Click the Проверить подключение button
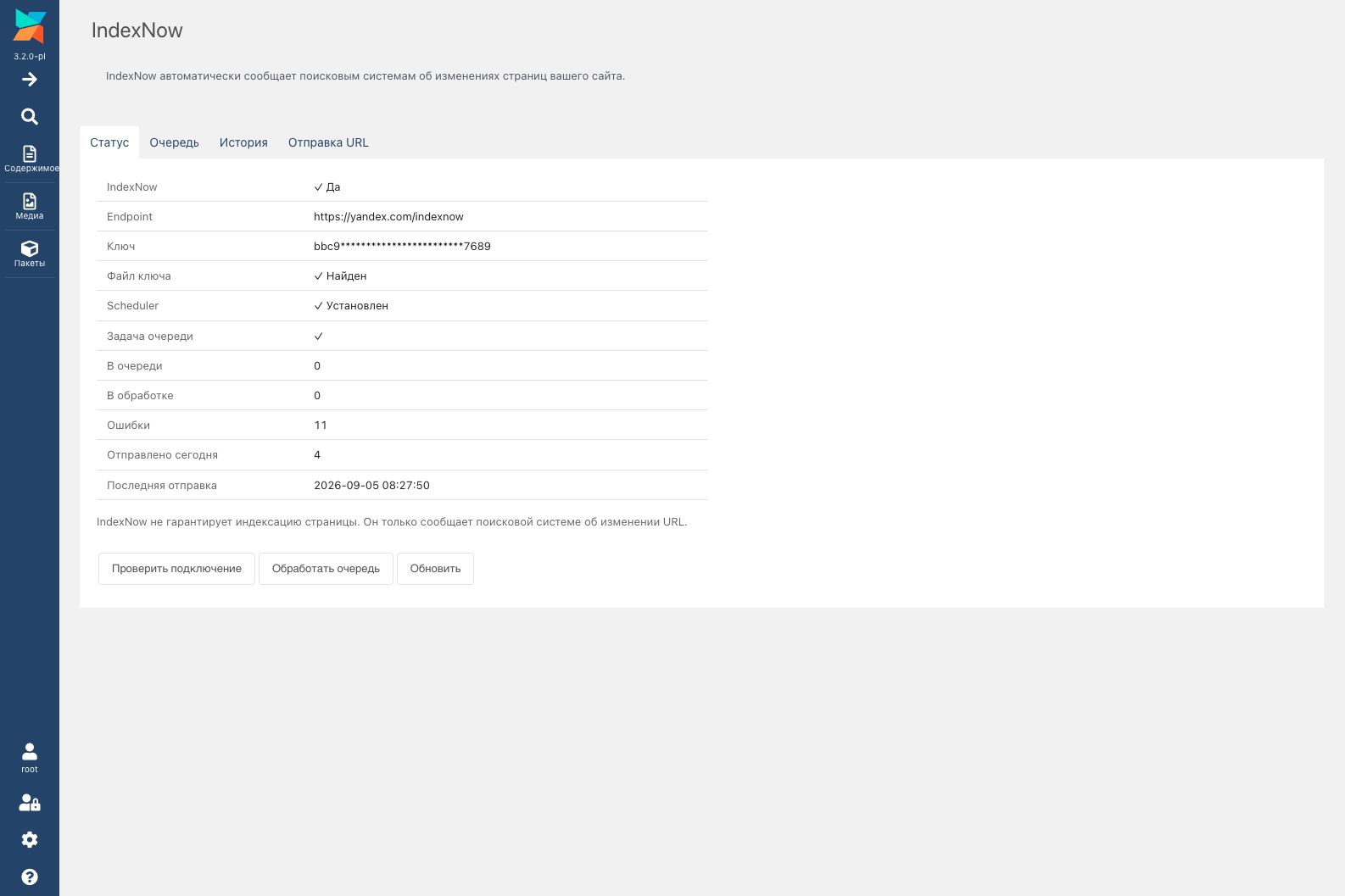Viewport: 1345px width, 896px height. pyautogui.click(x=176, y=569)
